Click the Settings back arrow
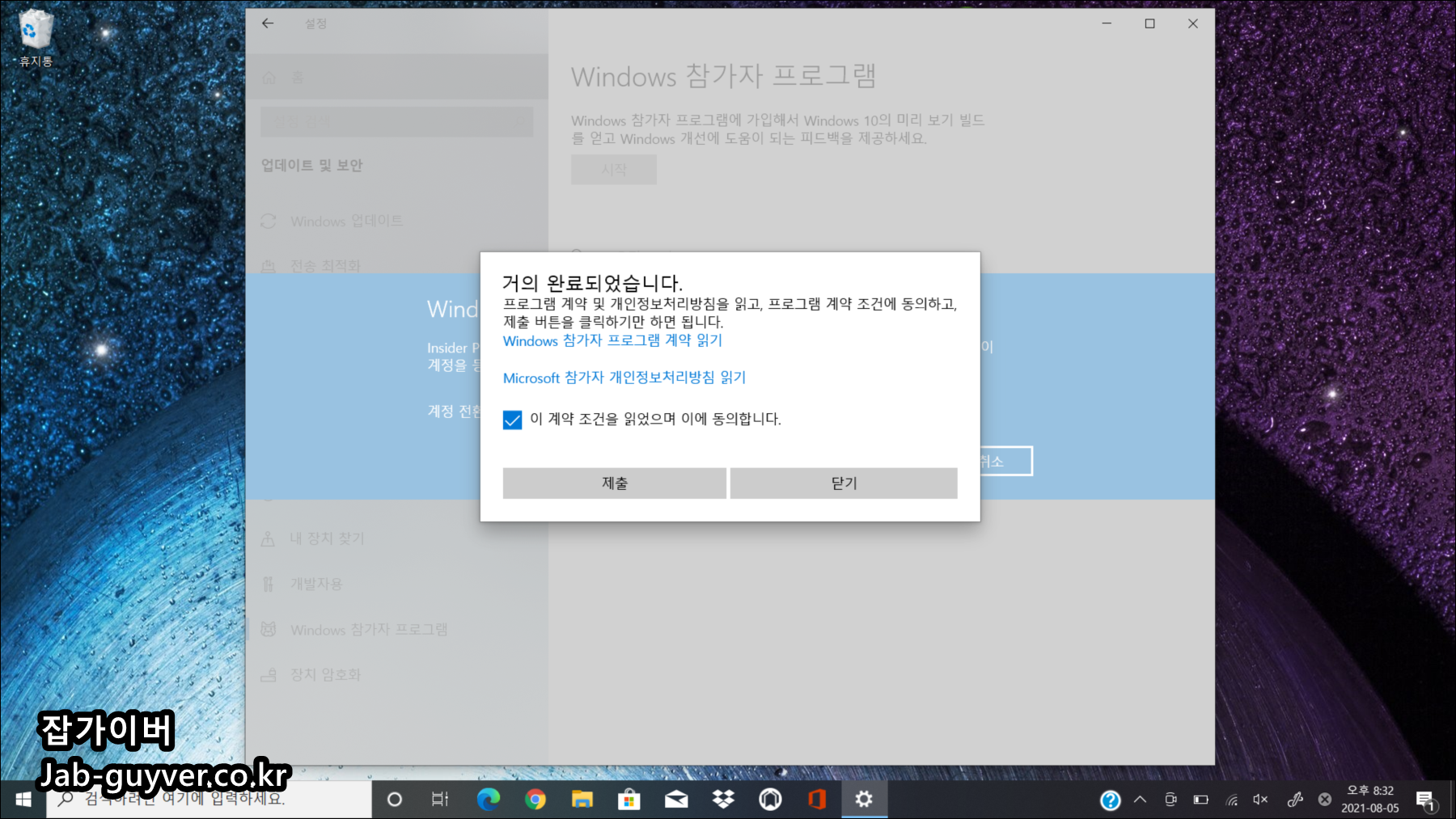Screen dimensions: 1456x819 pyautogui.click(x=268, y=23)
